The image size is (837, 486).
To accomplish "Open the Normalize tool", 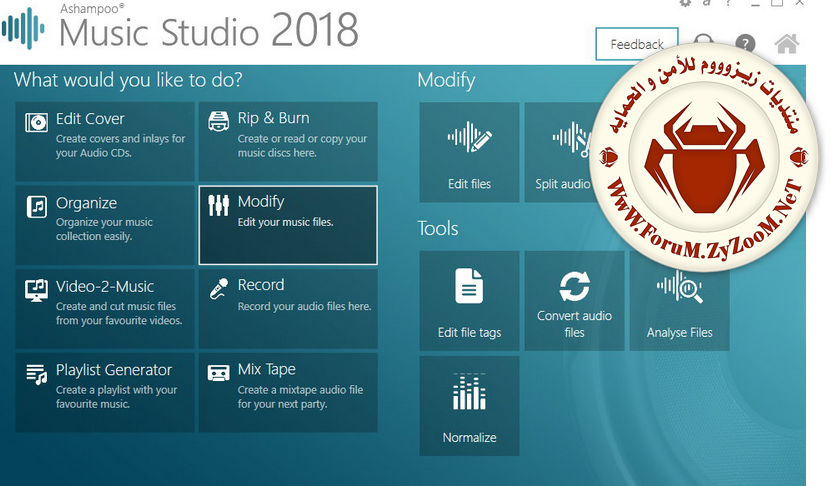I will 469,406.
